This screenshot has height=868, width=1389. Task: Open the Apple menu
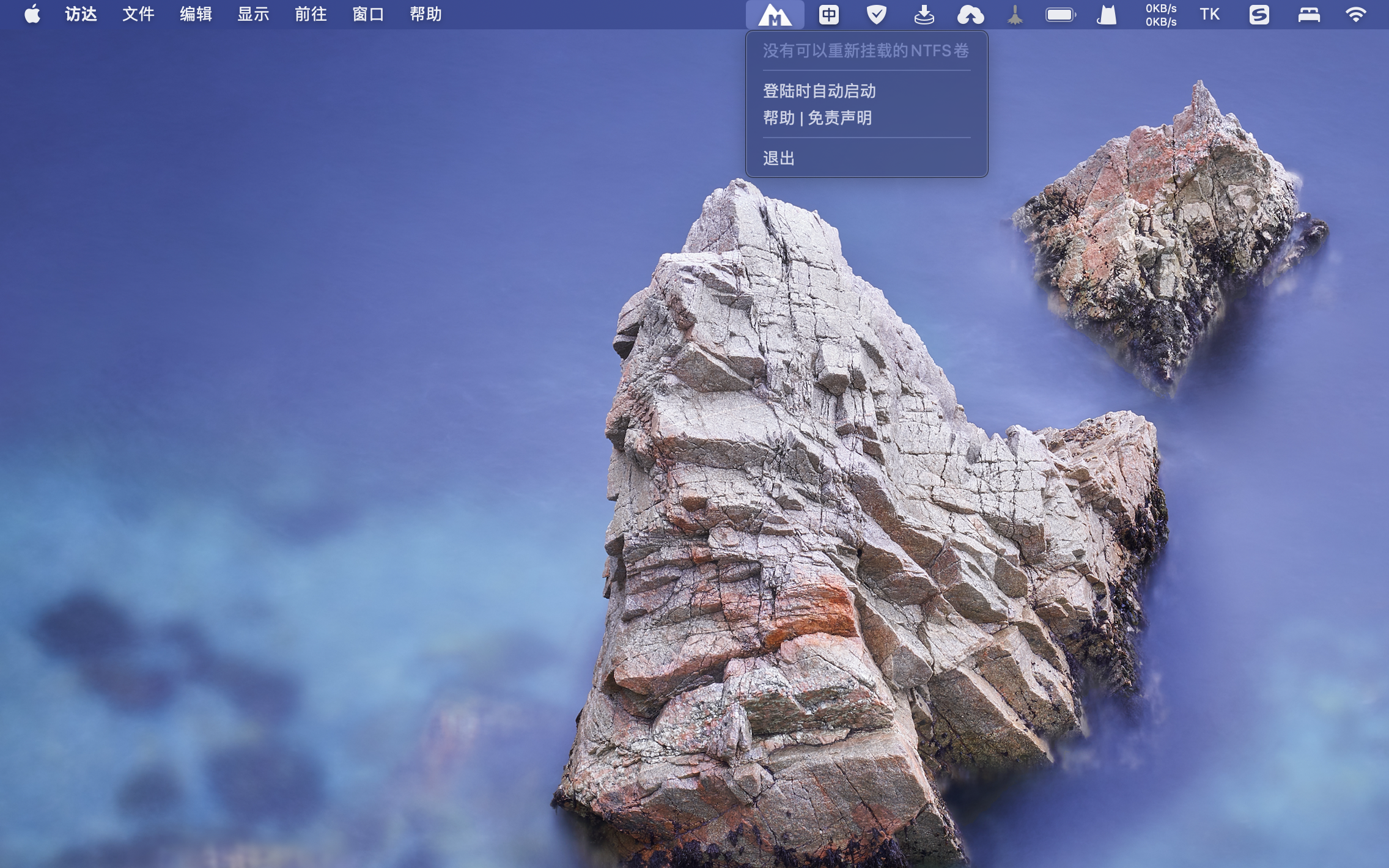tap(32, 14)
